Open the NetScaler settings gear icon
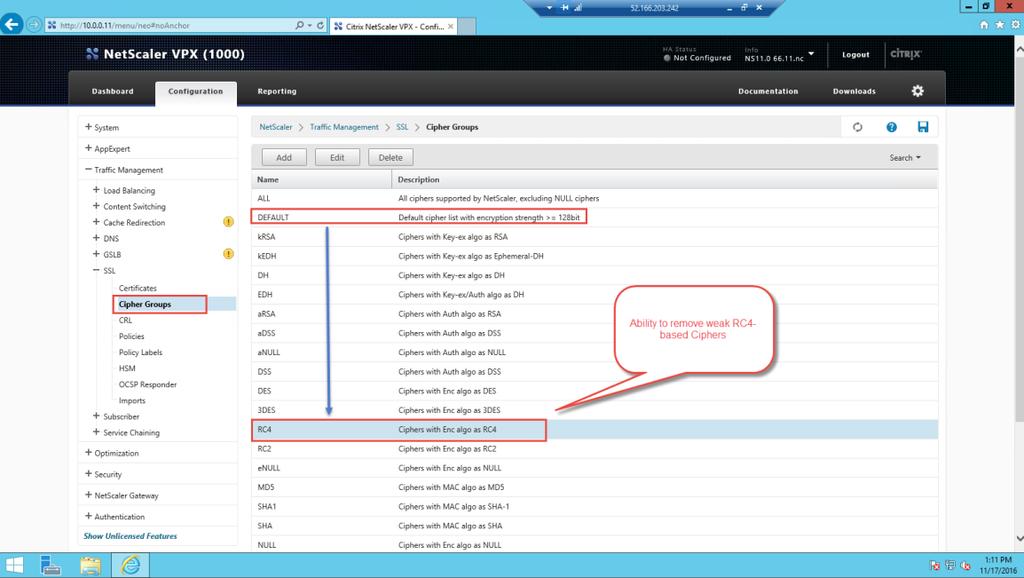This screenshot has height=578, width=1024. click(x=918, y=91)
